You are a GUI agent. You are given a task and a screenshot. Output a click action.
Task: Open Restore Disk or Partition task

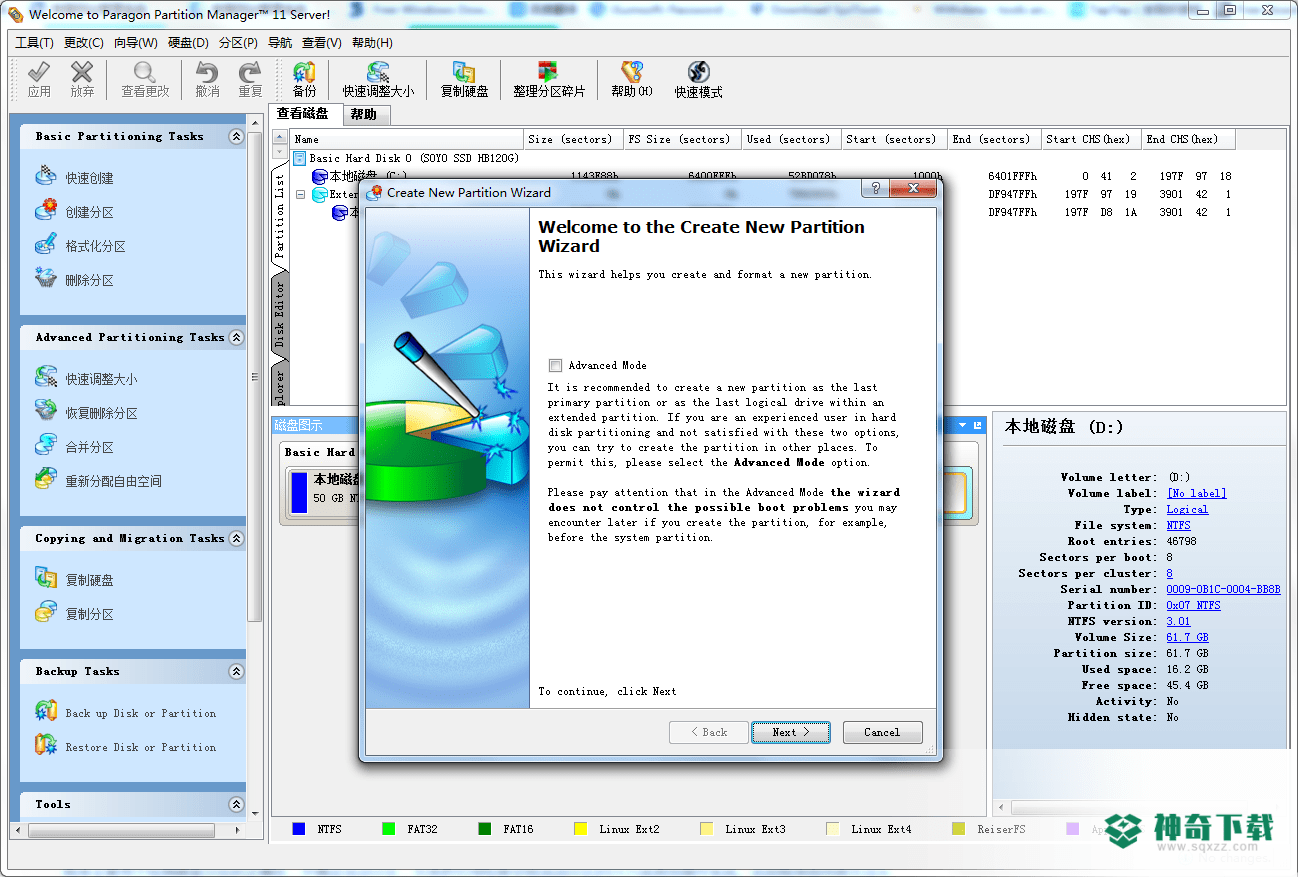[126, 747]
